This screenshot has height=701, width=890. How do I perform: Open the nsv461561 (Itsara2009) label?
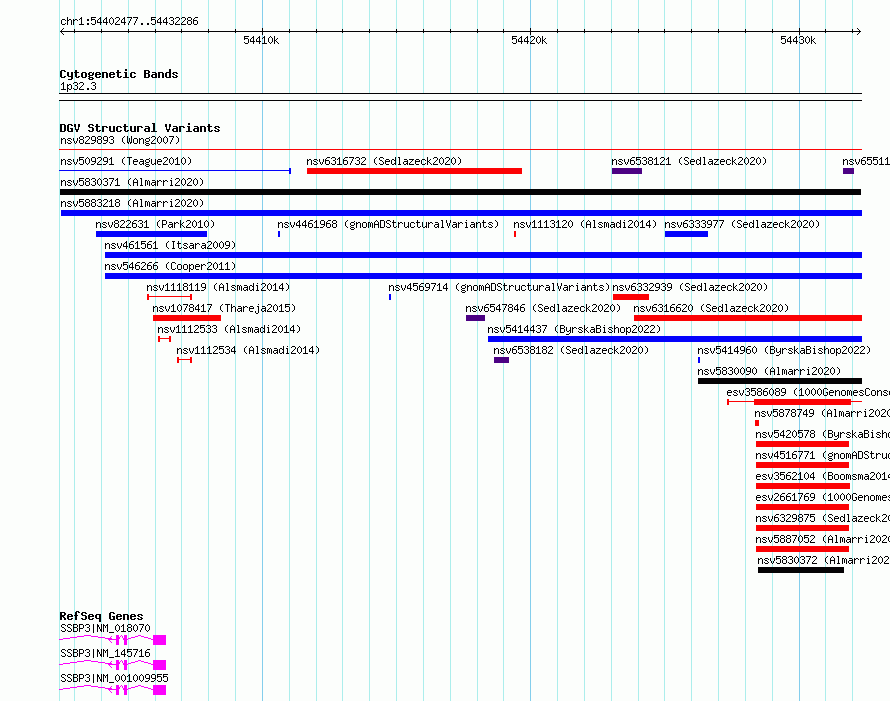click(170, 245)
